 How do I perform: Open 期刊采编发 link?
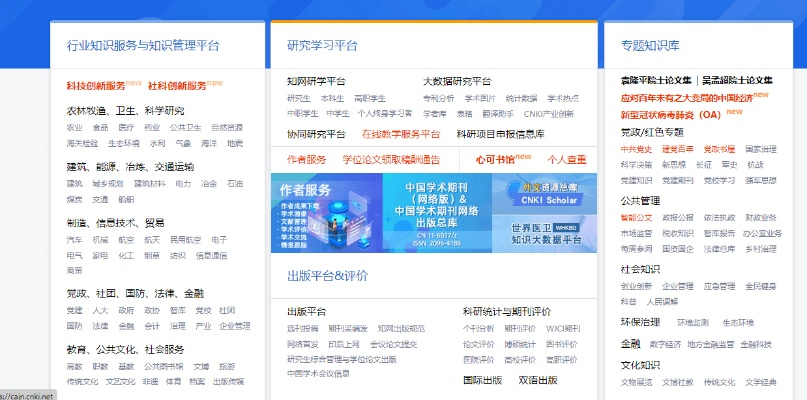(348, 328)
